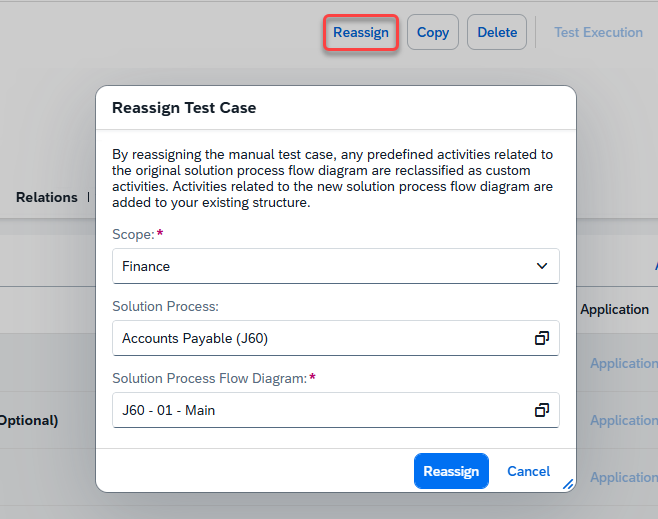Grab the dialog resize handle corner

567,484
